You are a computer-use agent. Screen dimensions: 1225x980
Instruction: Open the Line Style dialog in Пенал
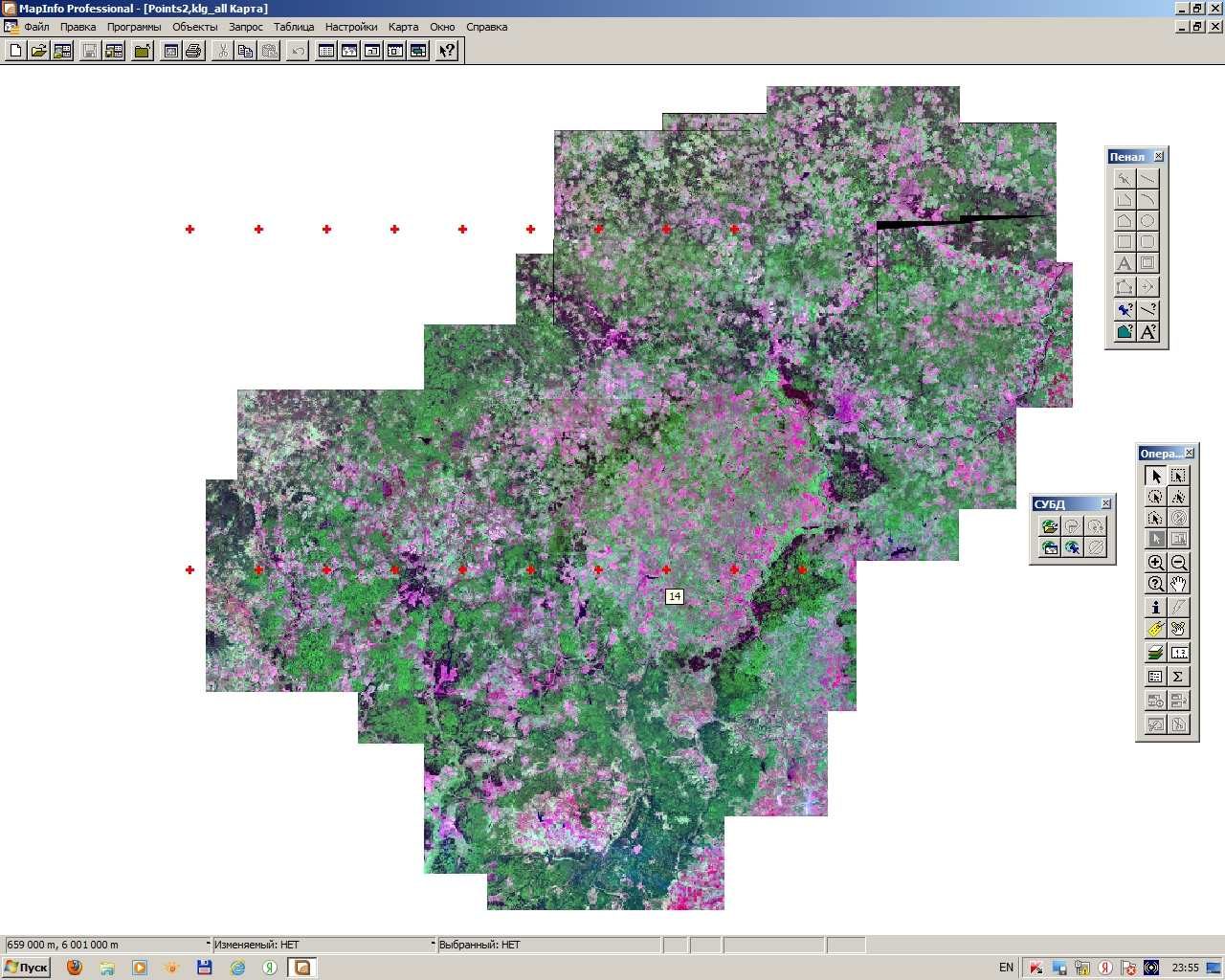point(1147,309)
